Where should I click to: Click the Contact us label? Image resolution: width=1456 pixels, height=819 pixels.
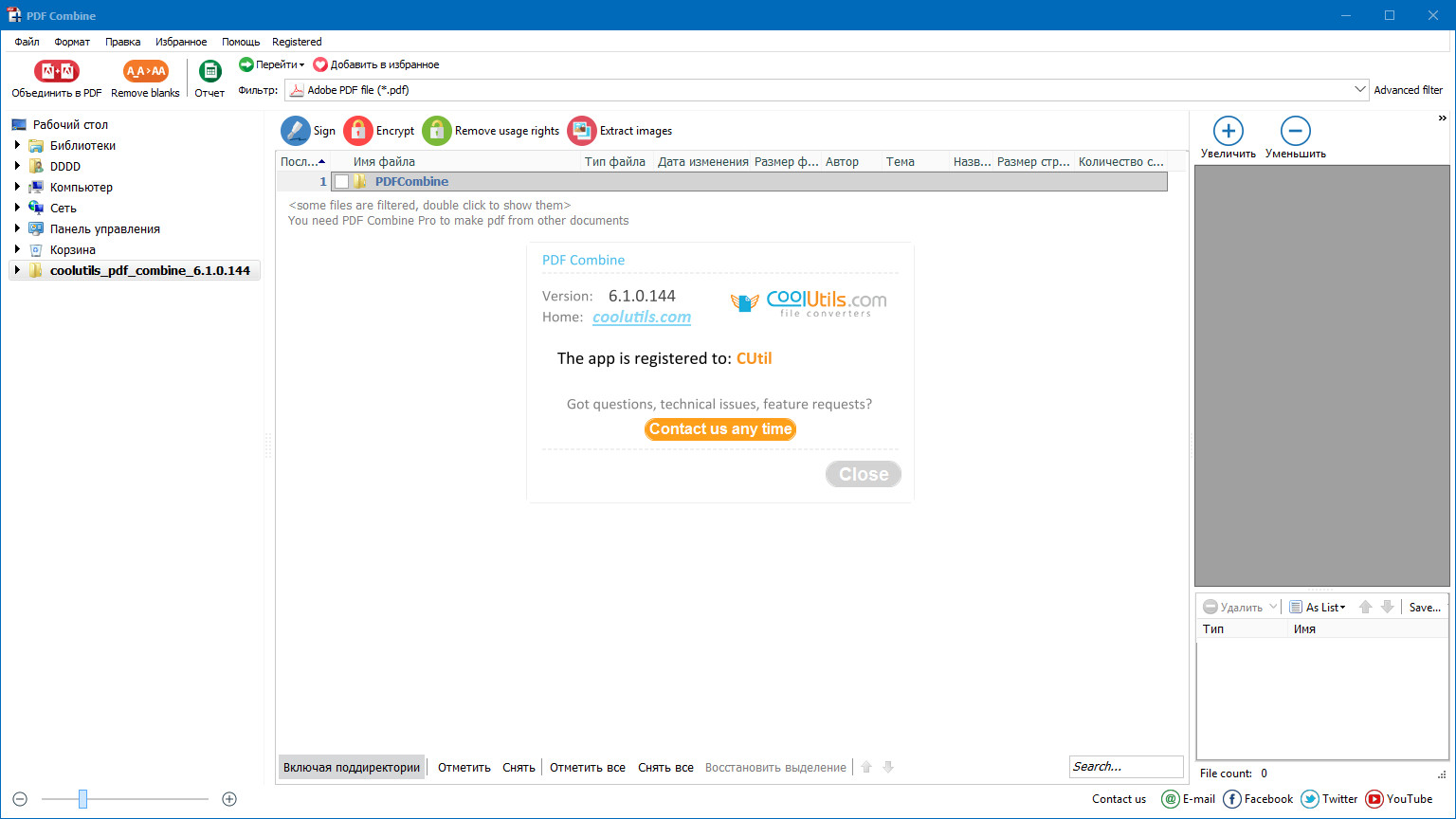1119,799
